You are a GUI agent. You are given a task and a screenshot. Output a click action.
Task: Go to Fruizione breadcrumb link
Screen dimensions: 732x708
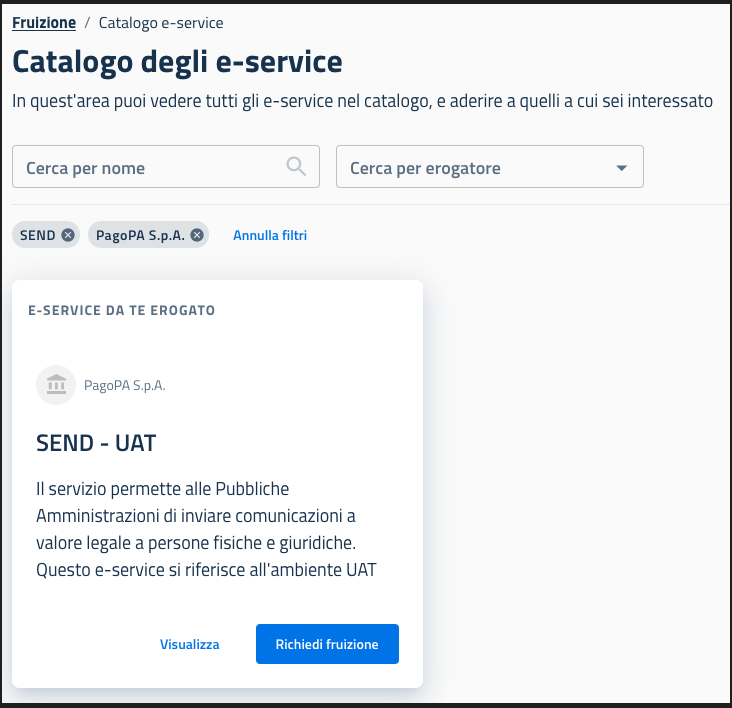click(x=44, y=22)
